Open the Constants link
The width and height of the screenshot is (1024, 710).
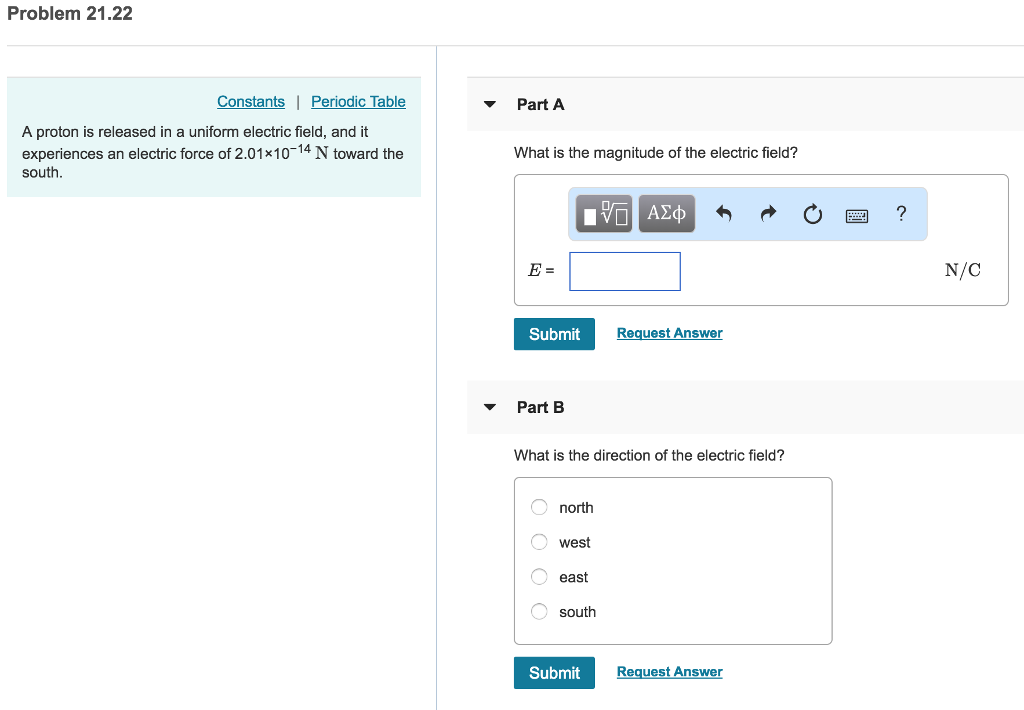(x=250, y=101)
